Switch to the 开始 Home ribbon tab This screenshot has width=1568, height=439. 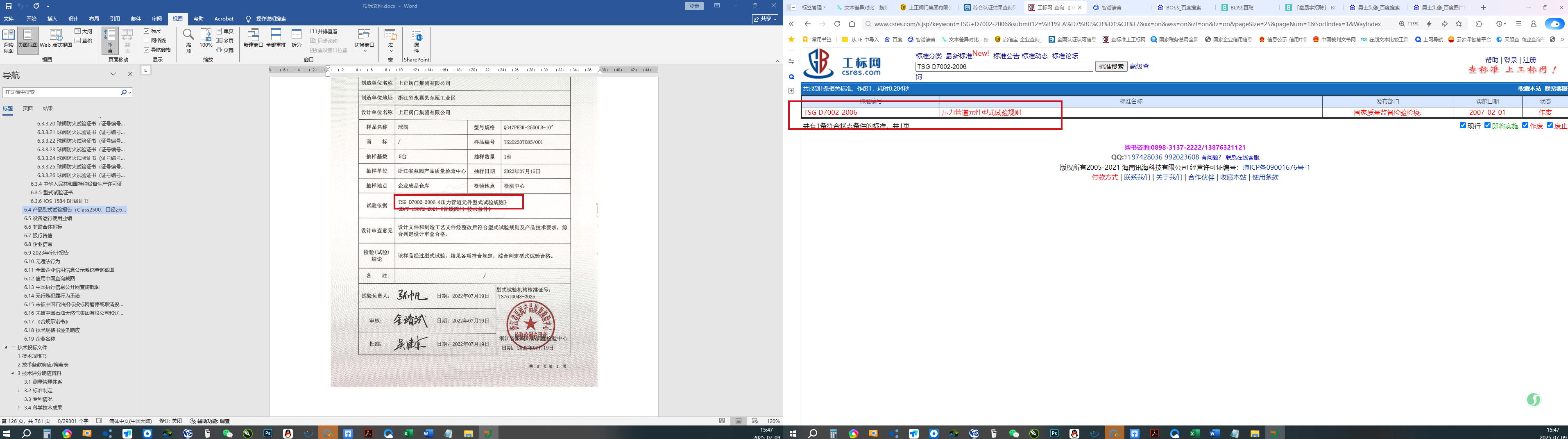tap(31, 19)
